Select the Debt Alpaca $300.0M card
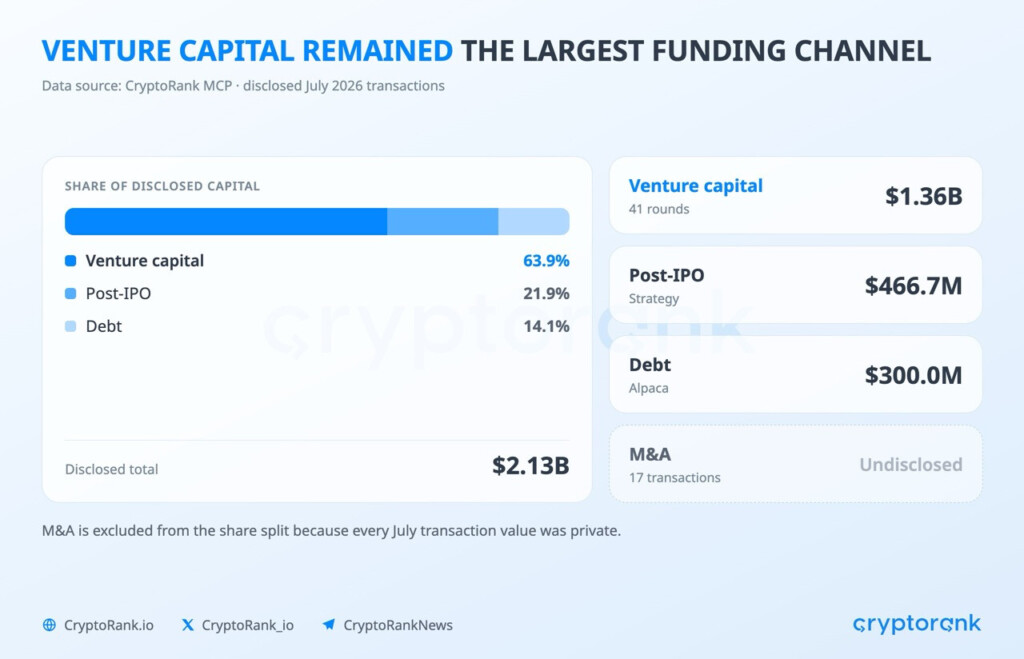Viewport: 1024px width, 659px height. click(795, 374)
